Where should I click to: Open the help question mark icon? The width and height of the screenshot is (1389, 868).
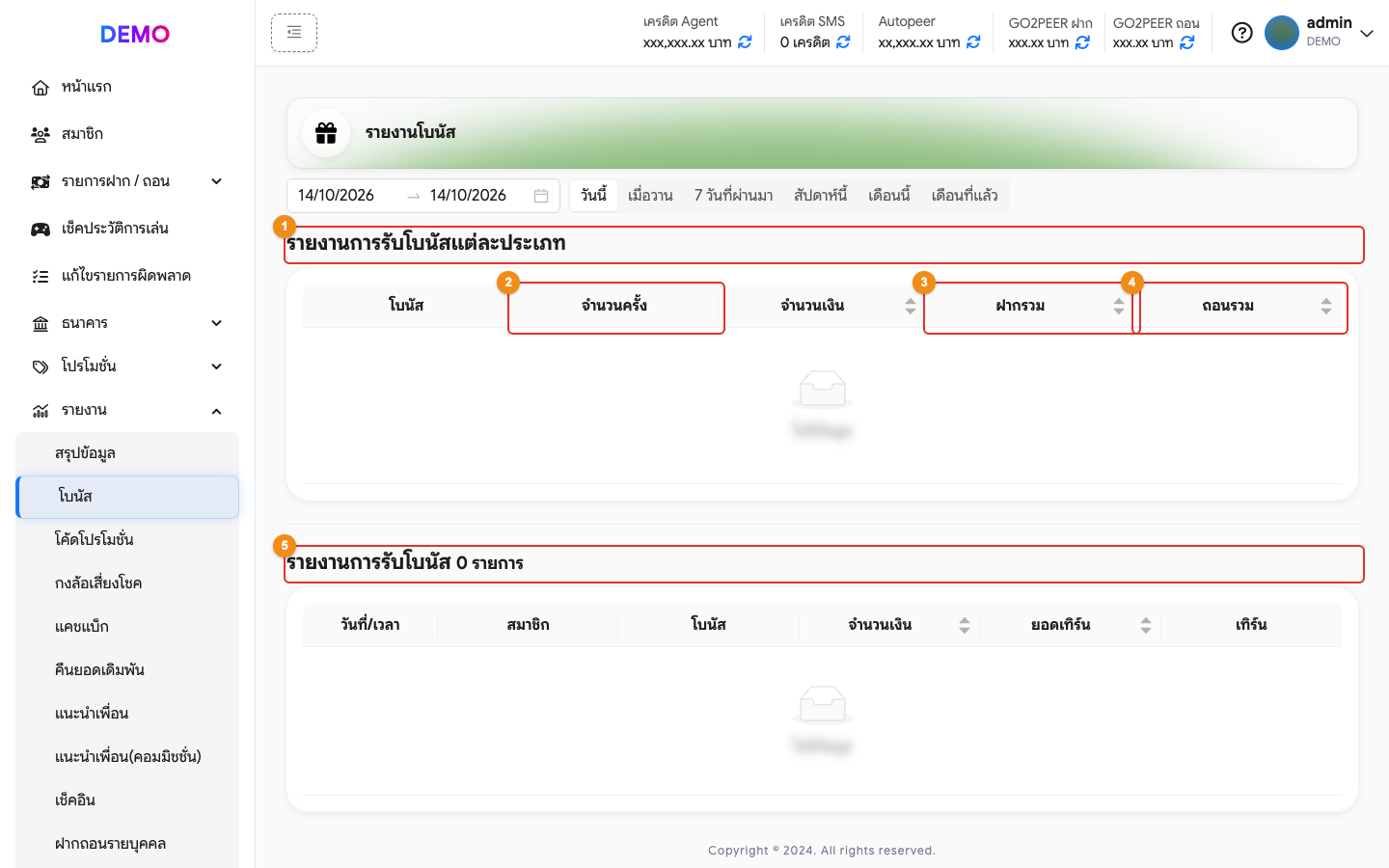(x=1242, y=33)
